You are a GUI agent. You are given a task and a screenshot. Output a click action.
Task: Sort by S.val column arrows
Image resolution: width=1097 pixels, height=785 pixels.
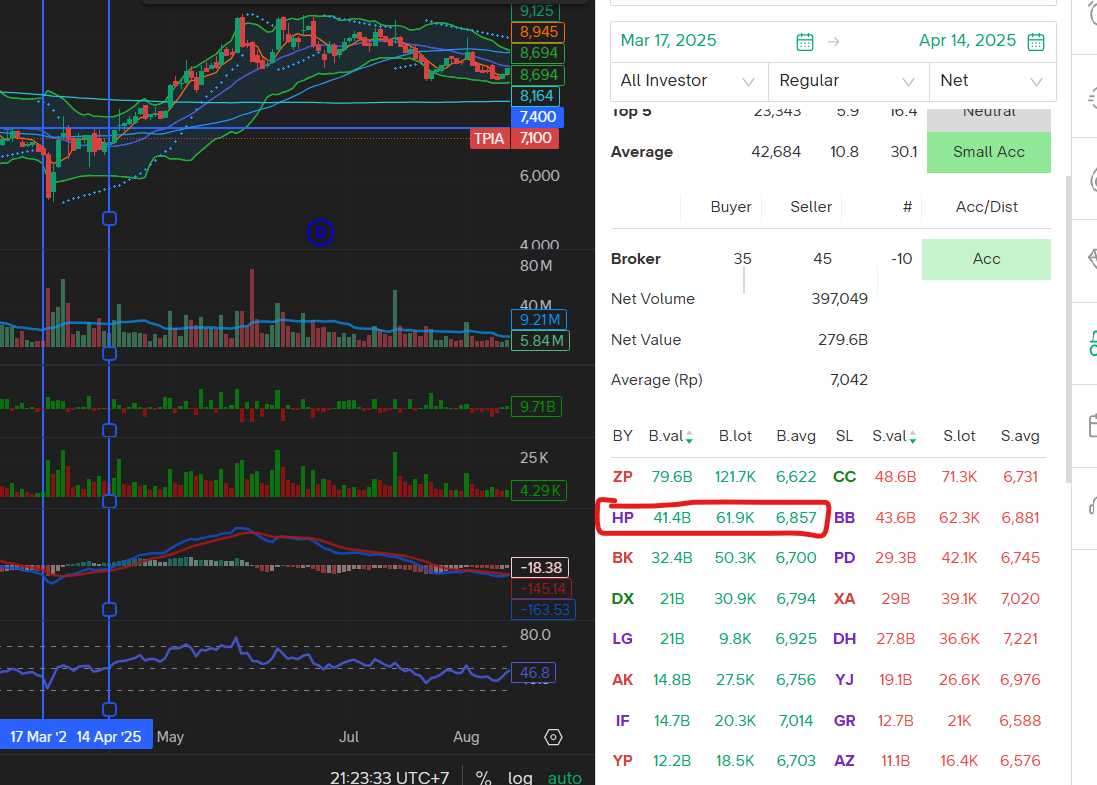coord(914,437)
